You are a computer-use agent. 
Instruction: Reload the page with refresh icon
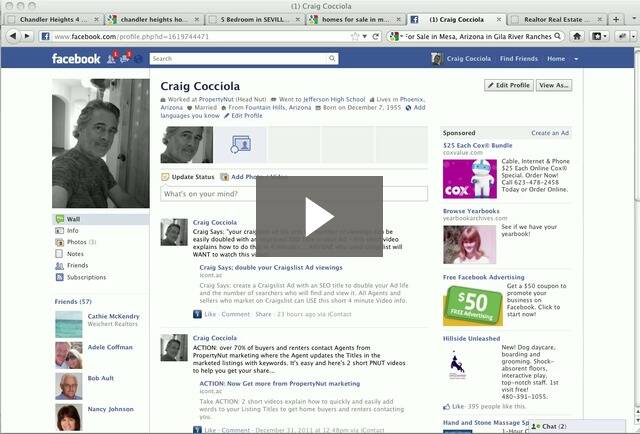tap(376, 36)
